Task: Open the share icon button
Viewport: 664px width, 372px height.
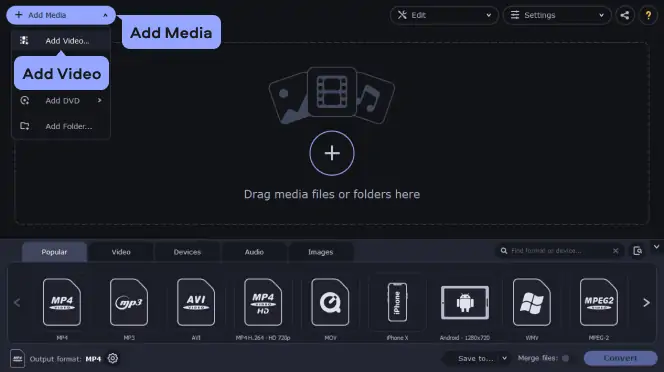Action: (x=625, y=15)
